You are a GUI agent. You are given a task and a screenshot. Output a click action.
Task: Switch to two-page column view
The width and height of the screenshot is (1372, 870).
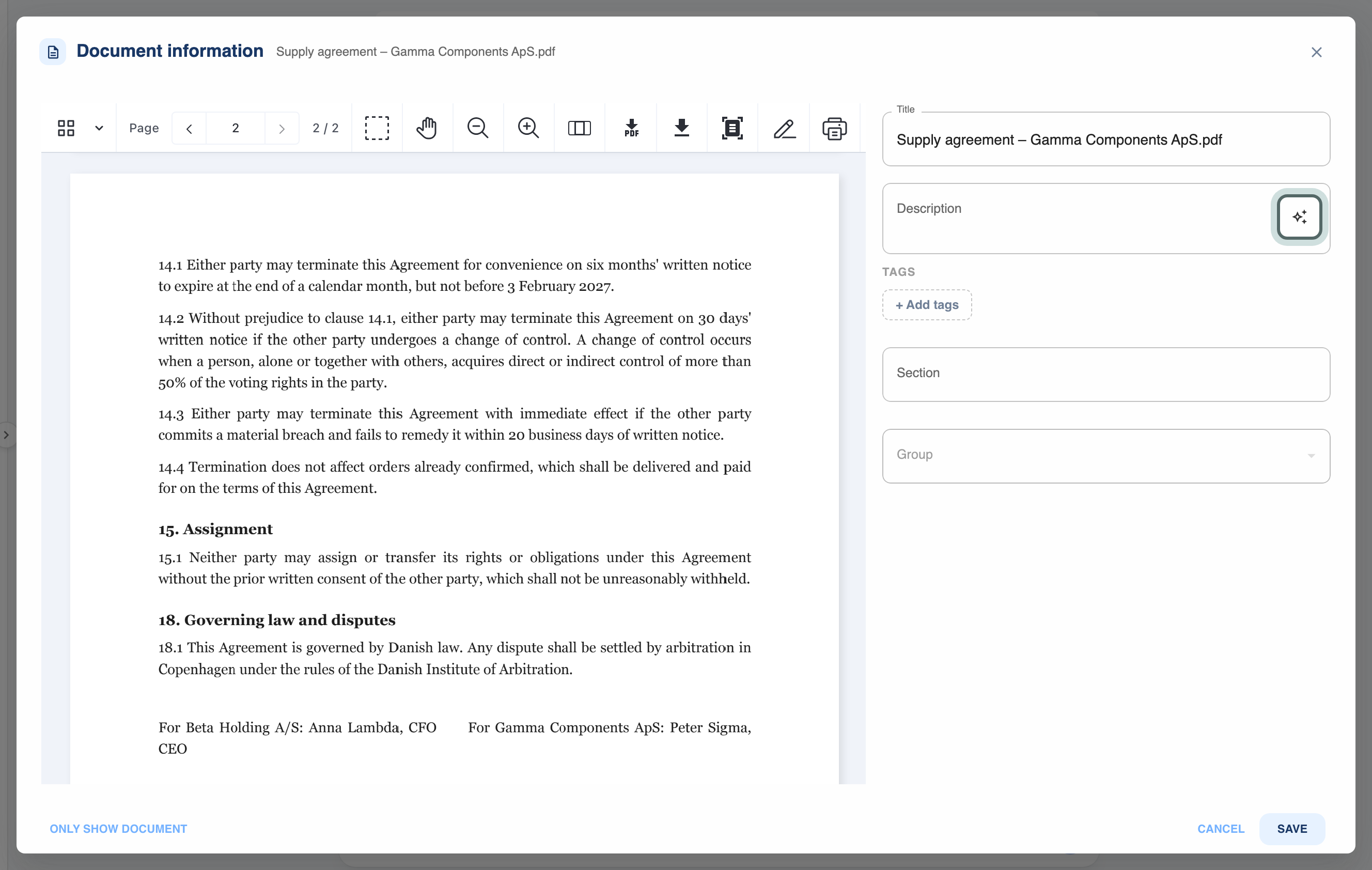(x=579, y=128)
